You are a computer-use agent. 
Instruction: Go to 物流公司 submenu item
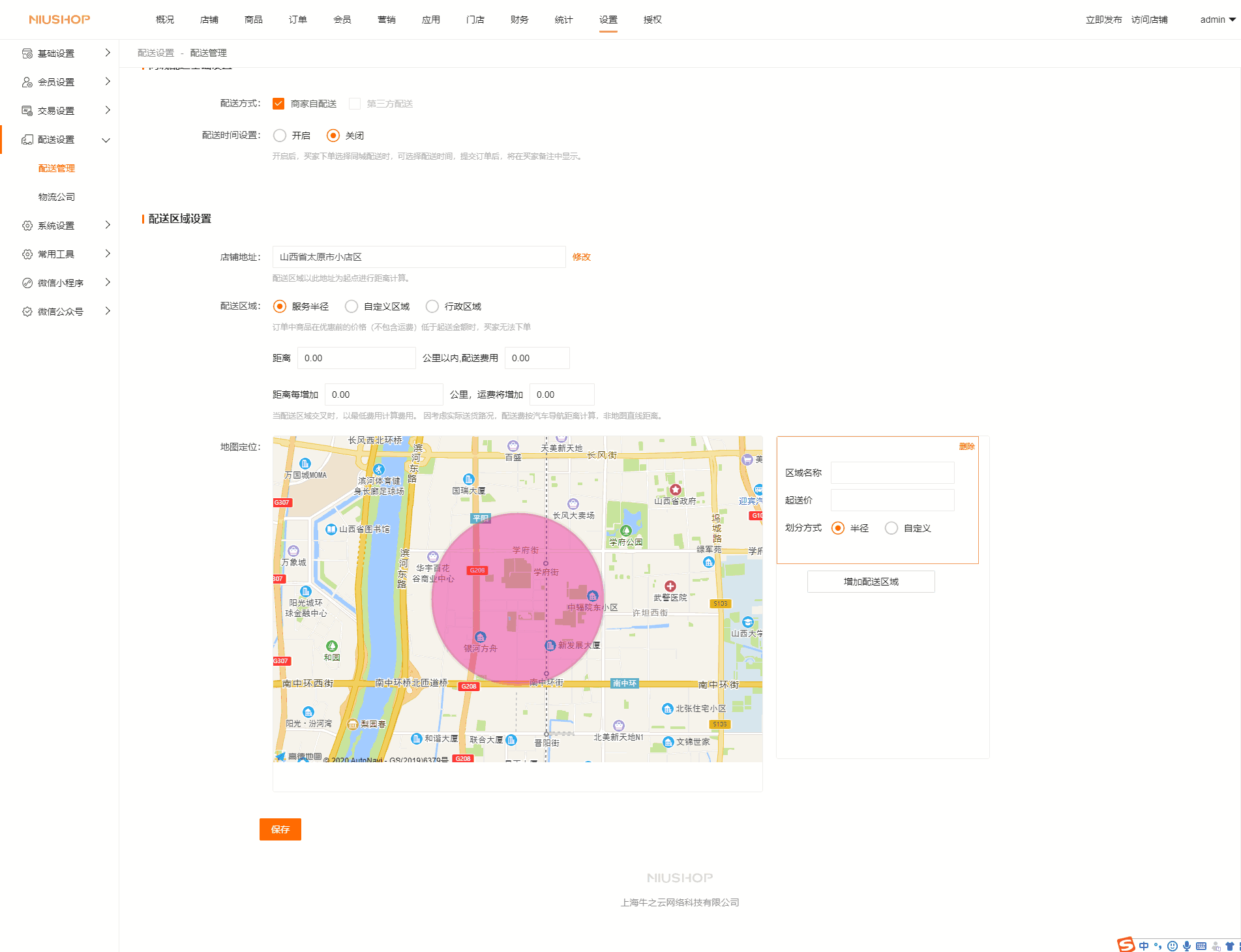57,197
